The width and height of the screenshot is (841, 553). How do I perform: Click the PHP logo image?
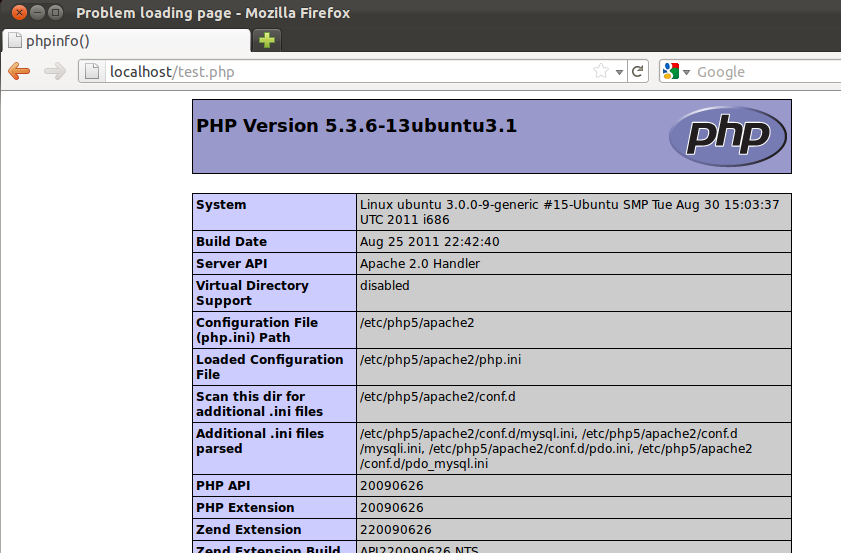728,136
